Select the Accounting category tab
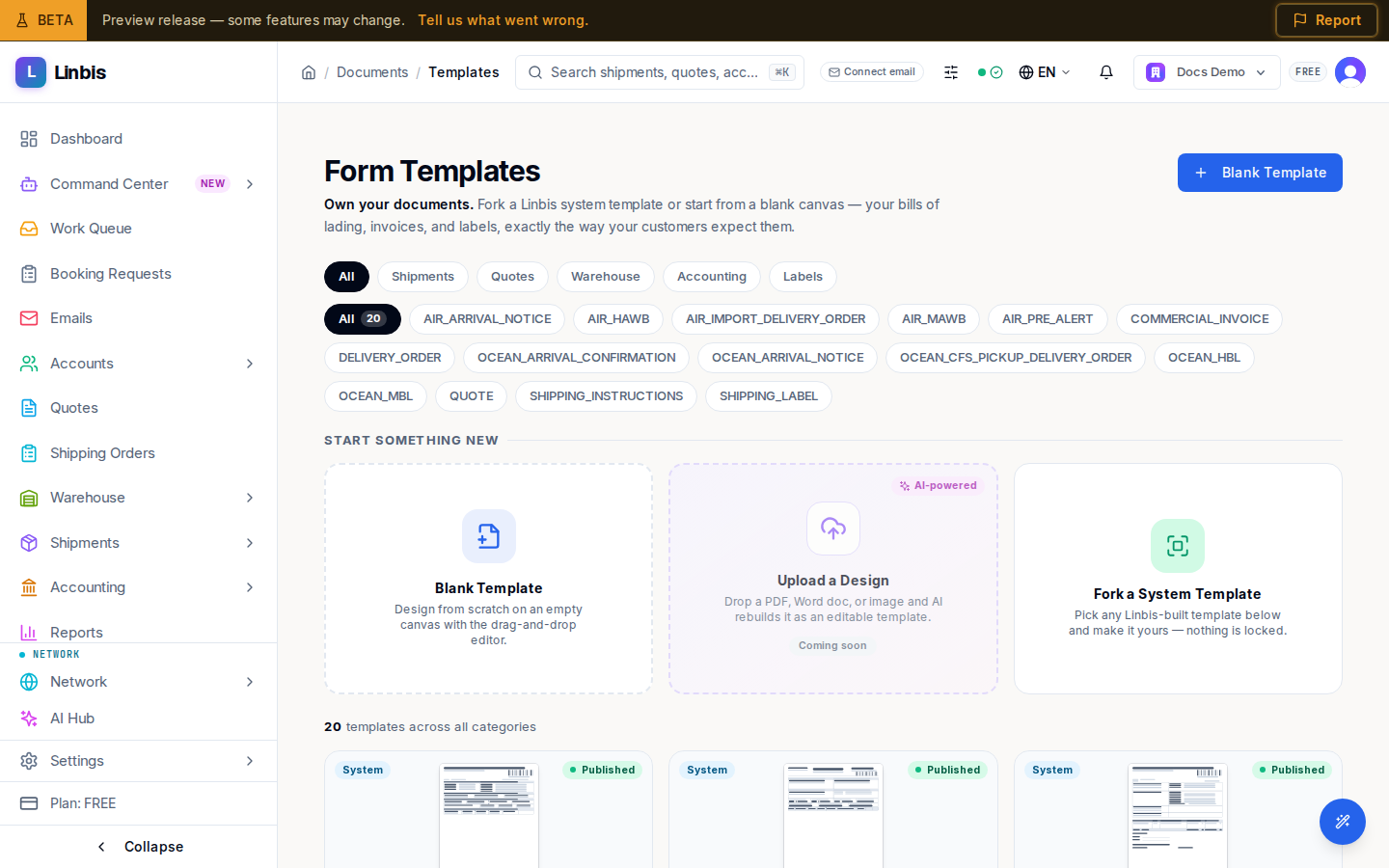The image size is (1389, 868). pos(712,277)
